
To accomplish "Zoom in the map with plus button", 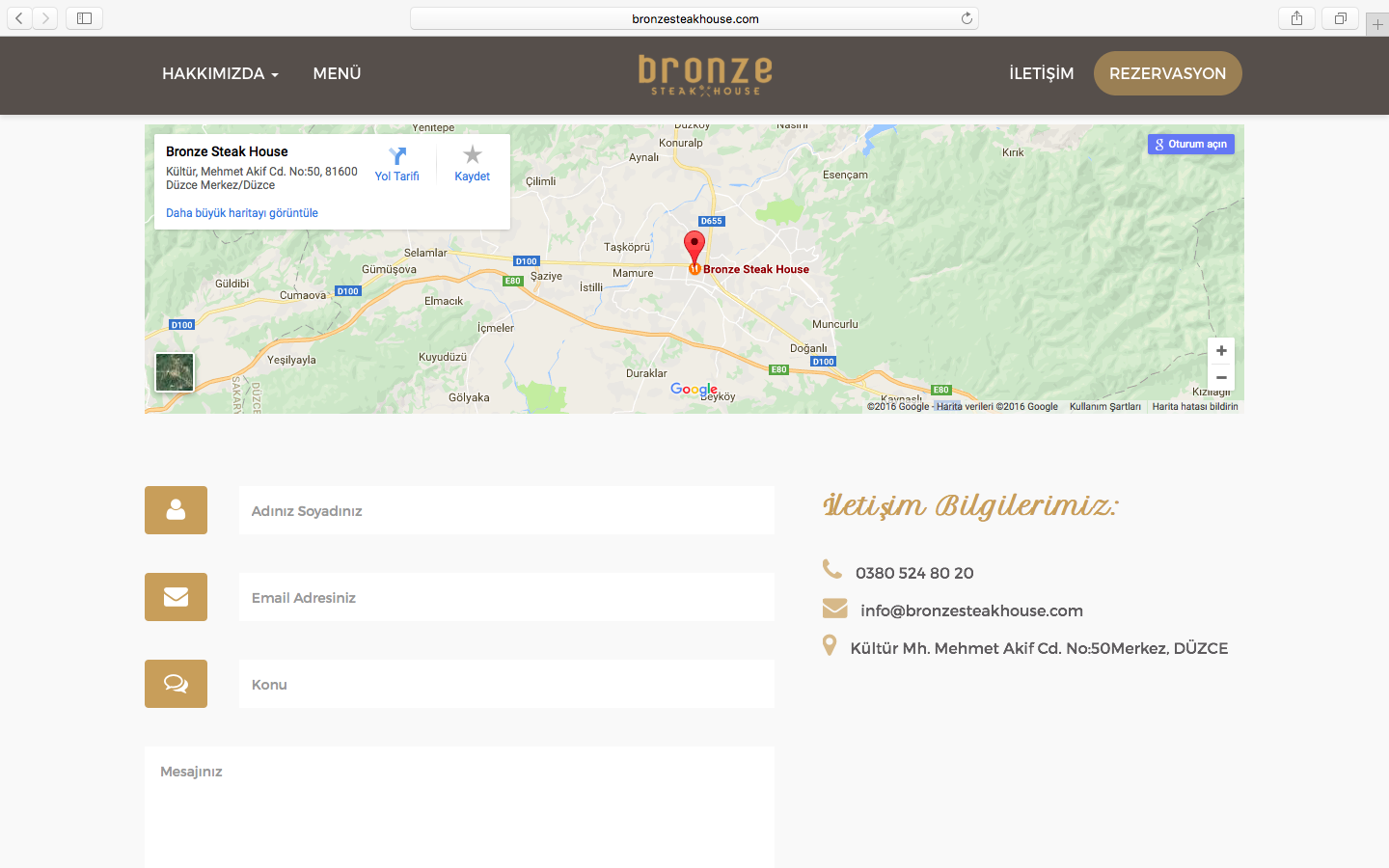I will click(1221, 351).
